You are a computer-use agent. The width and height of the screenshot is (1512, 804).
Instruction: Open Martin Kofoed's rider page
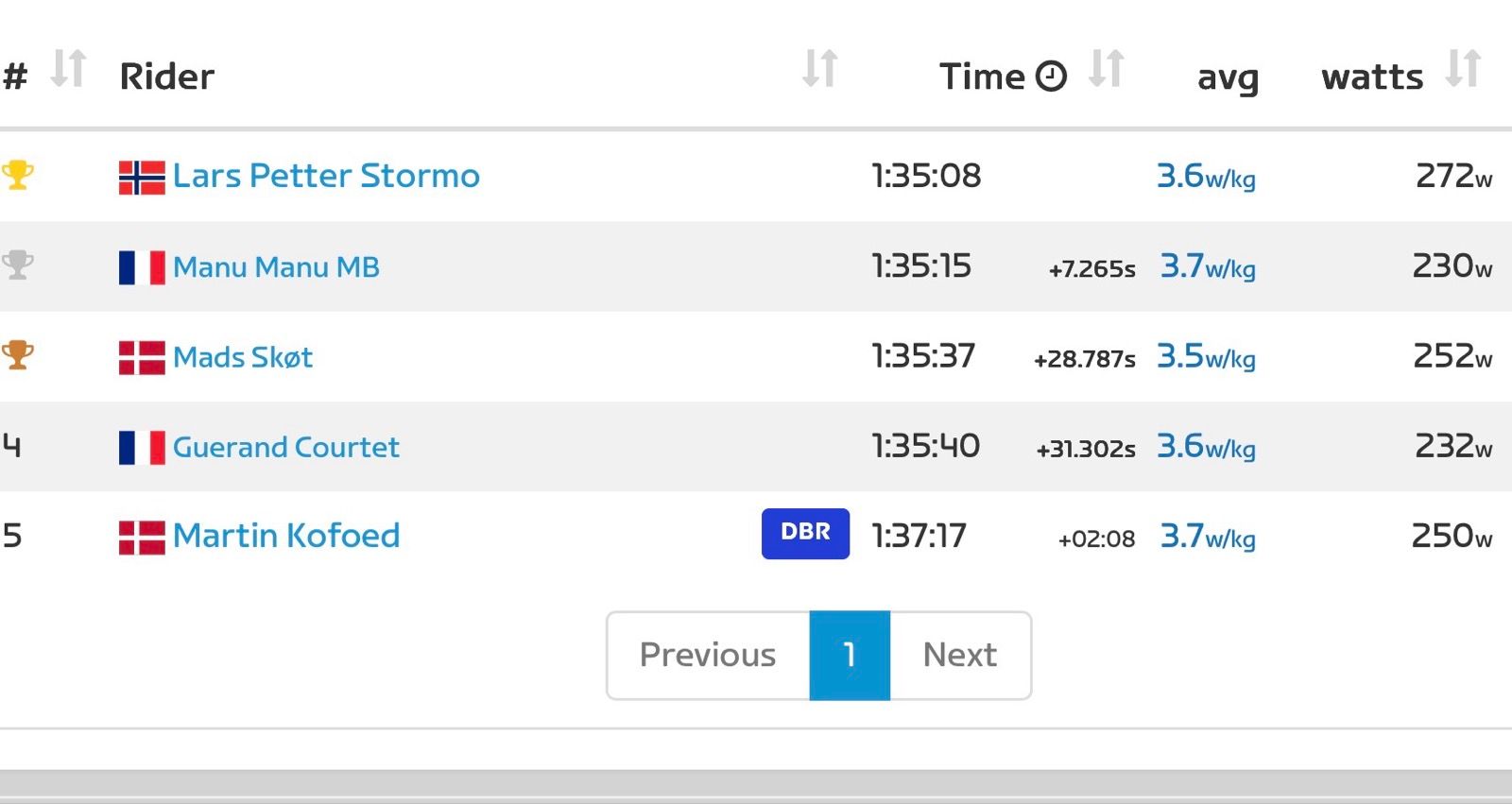click(286, 536)
